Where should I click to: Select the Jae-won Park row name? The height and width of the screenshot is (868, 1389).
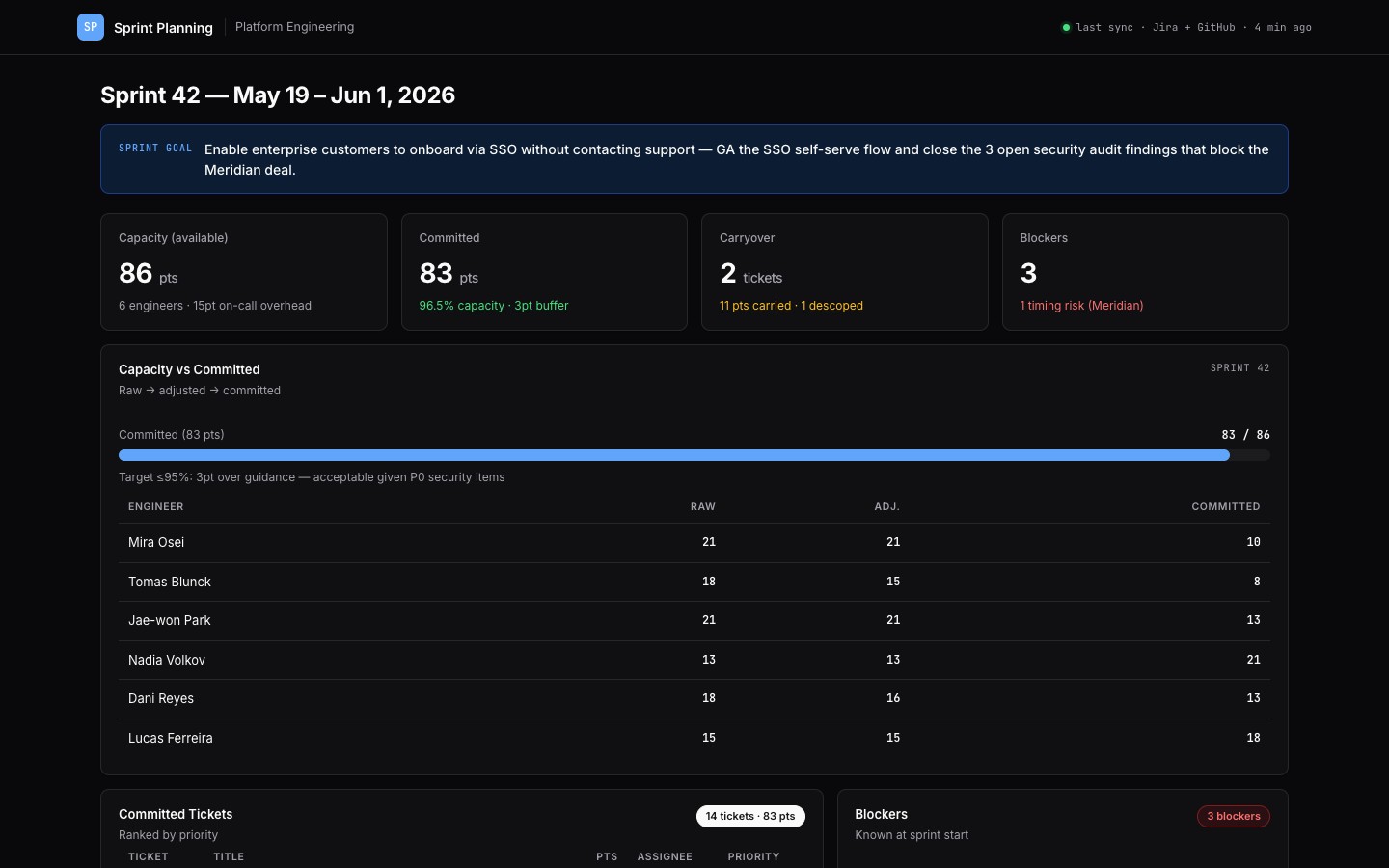coord(170,620)
